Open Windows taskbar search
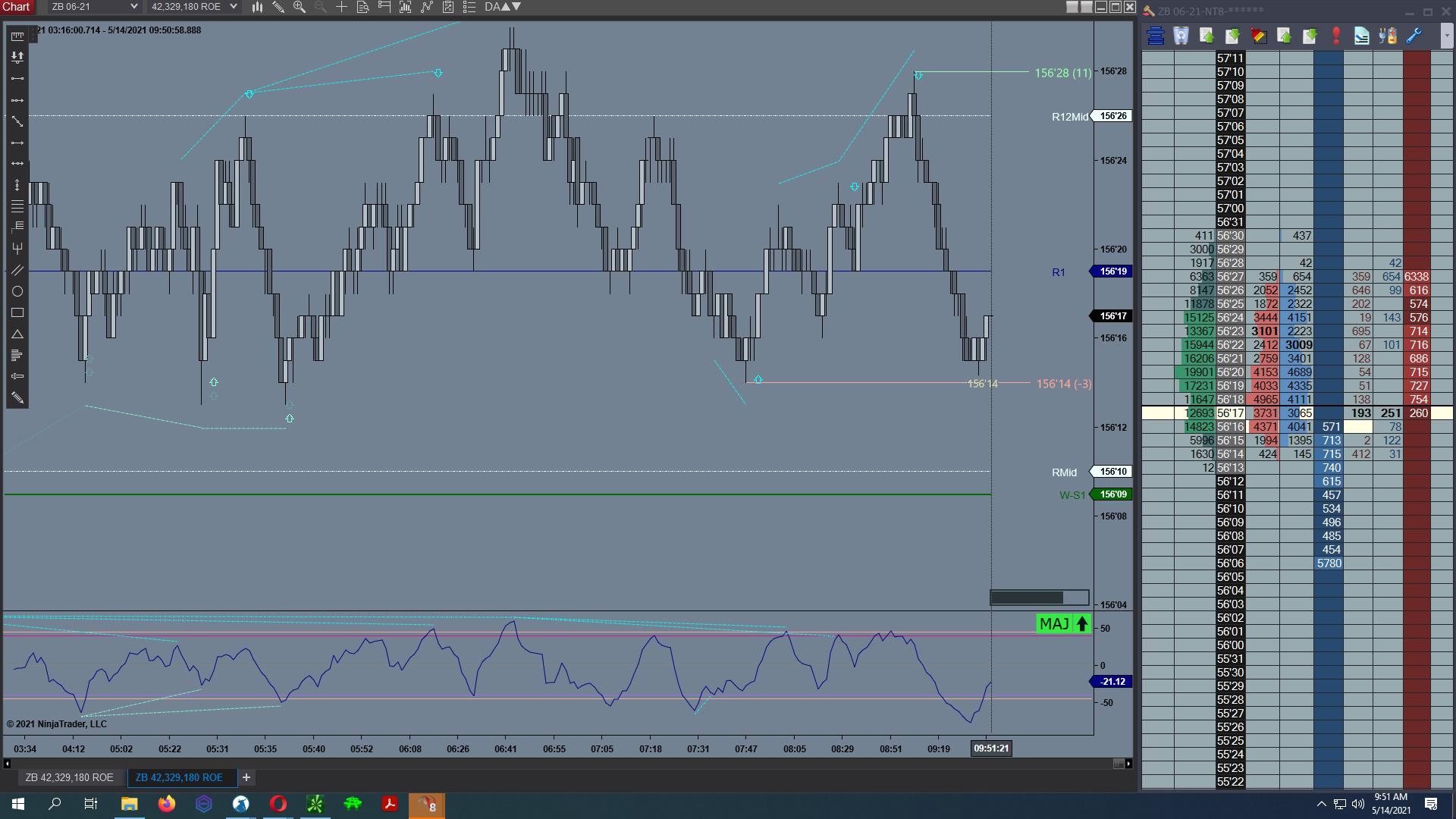 [x=55, y=804]
